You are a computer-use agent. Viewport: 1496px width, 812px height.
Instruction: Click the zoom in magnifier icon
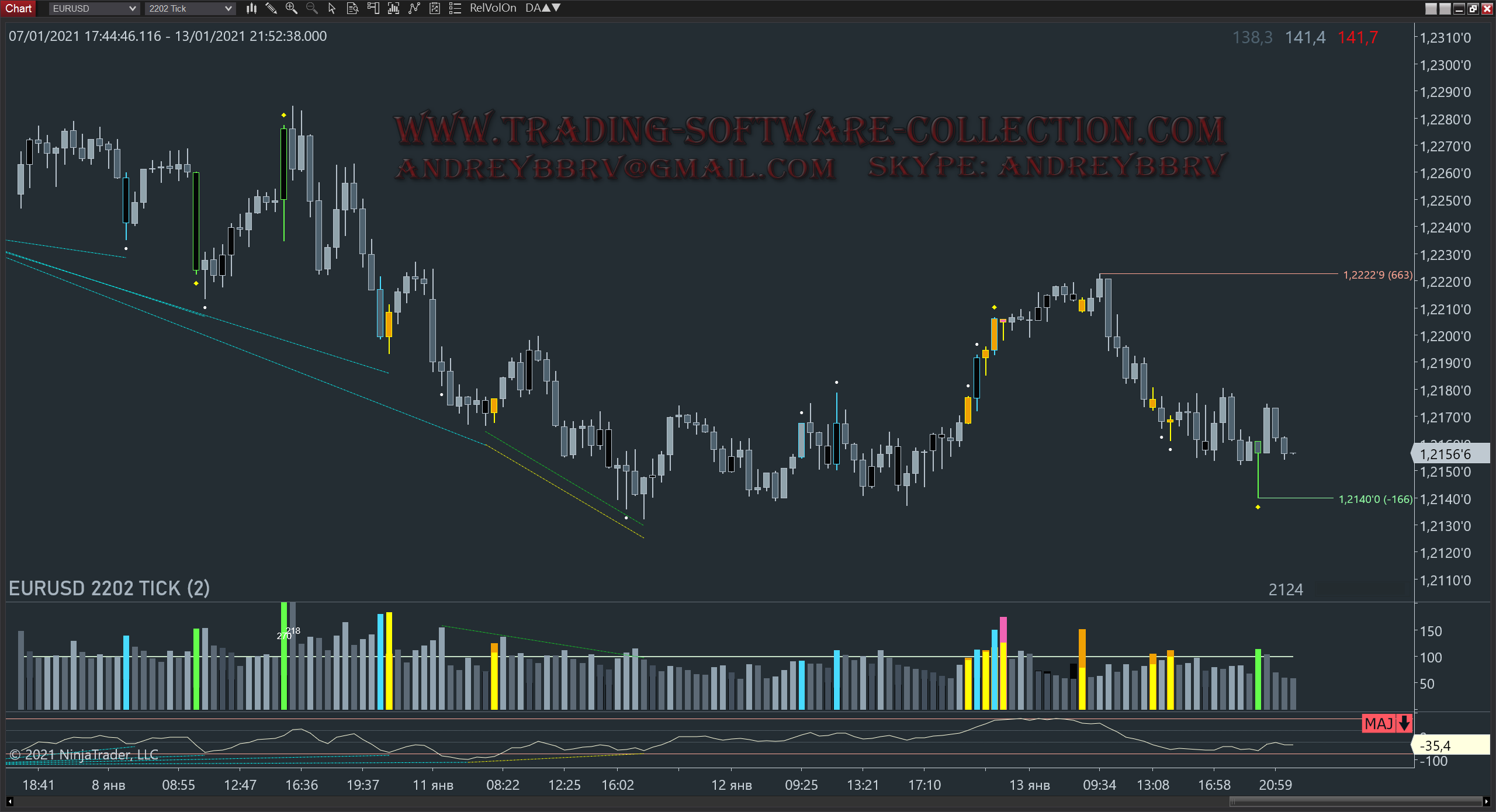pyautogui.click(x=291, y=8)
